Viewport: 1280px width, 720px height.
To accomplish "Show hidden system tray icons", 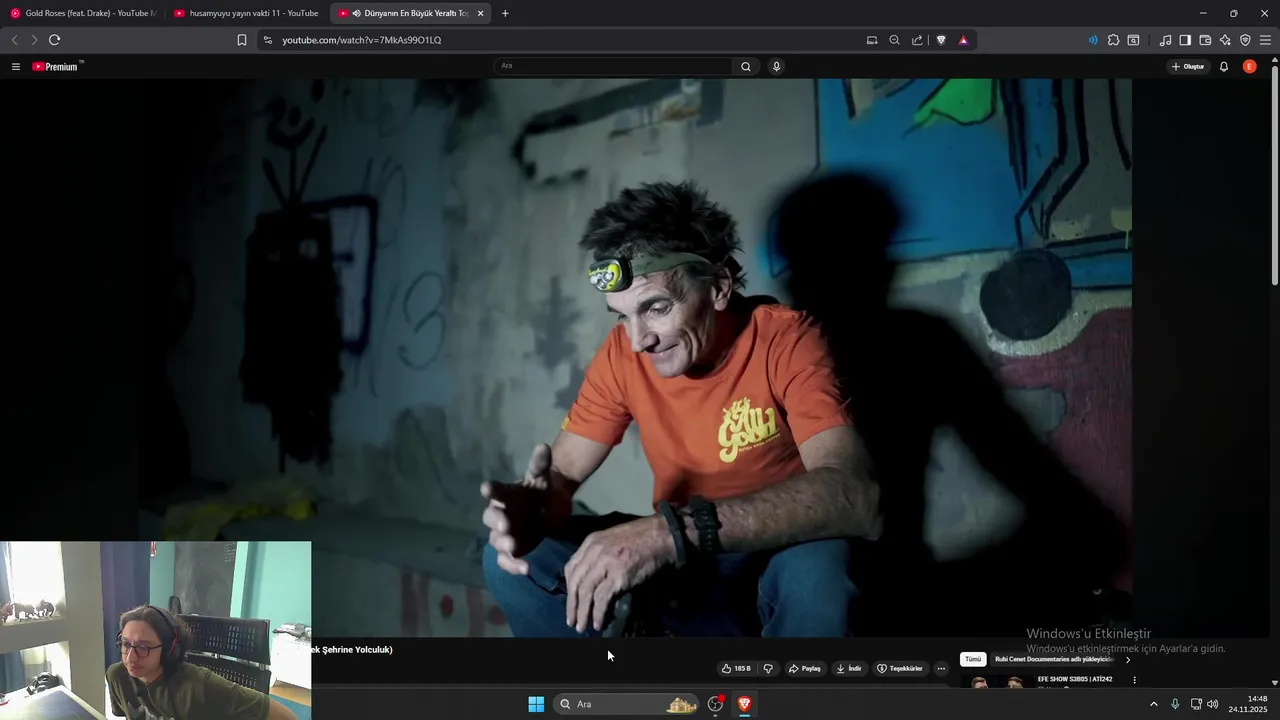I will point(1153,704).
